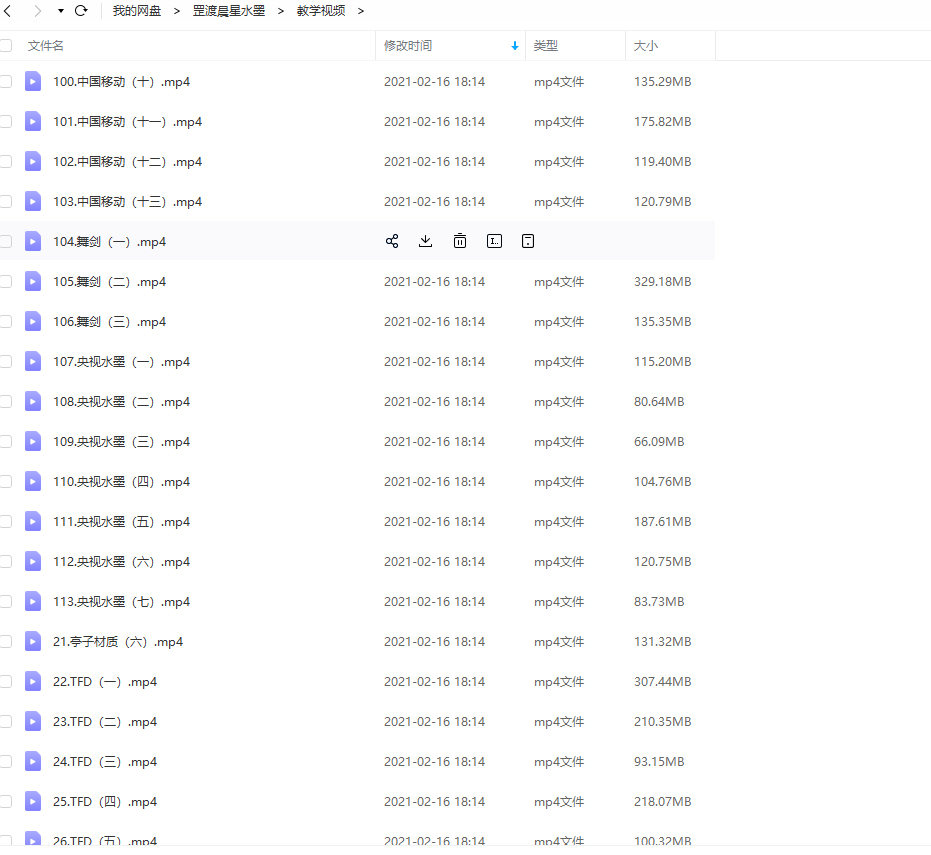Click the back navigation arrow

click(7, 11)
